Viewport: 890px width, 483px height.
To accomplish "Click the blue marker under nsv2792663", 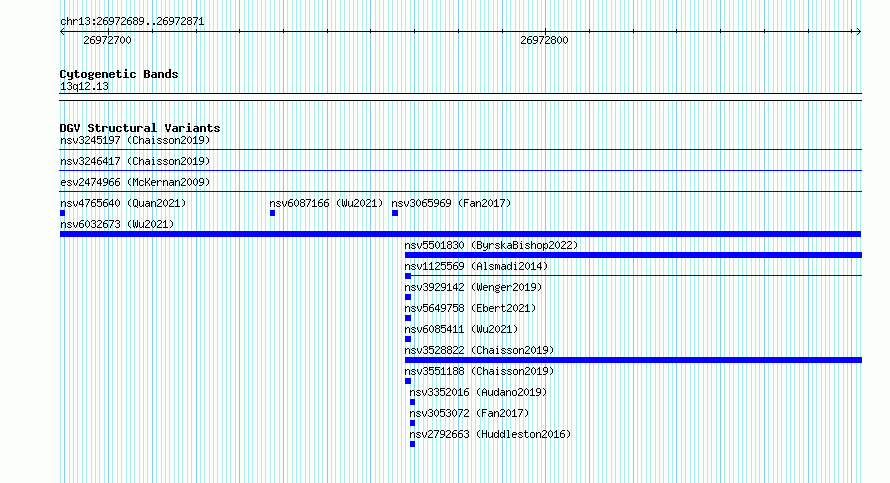I will pyautogui.click(x=413, y=444).
